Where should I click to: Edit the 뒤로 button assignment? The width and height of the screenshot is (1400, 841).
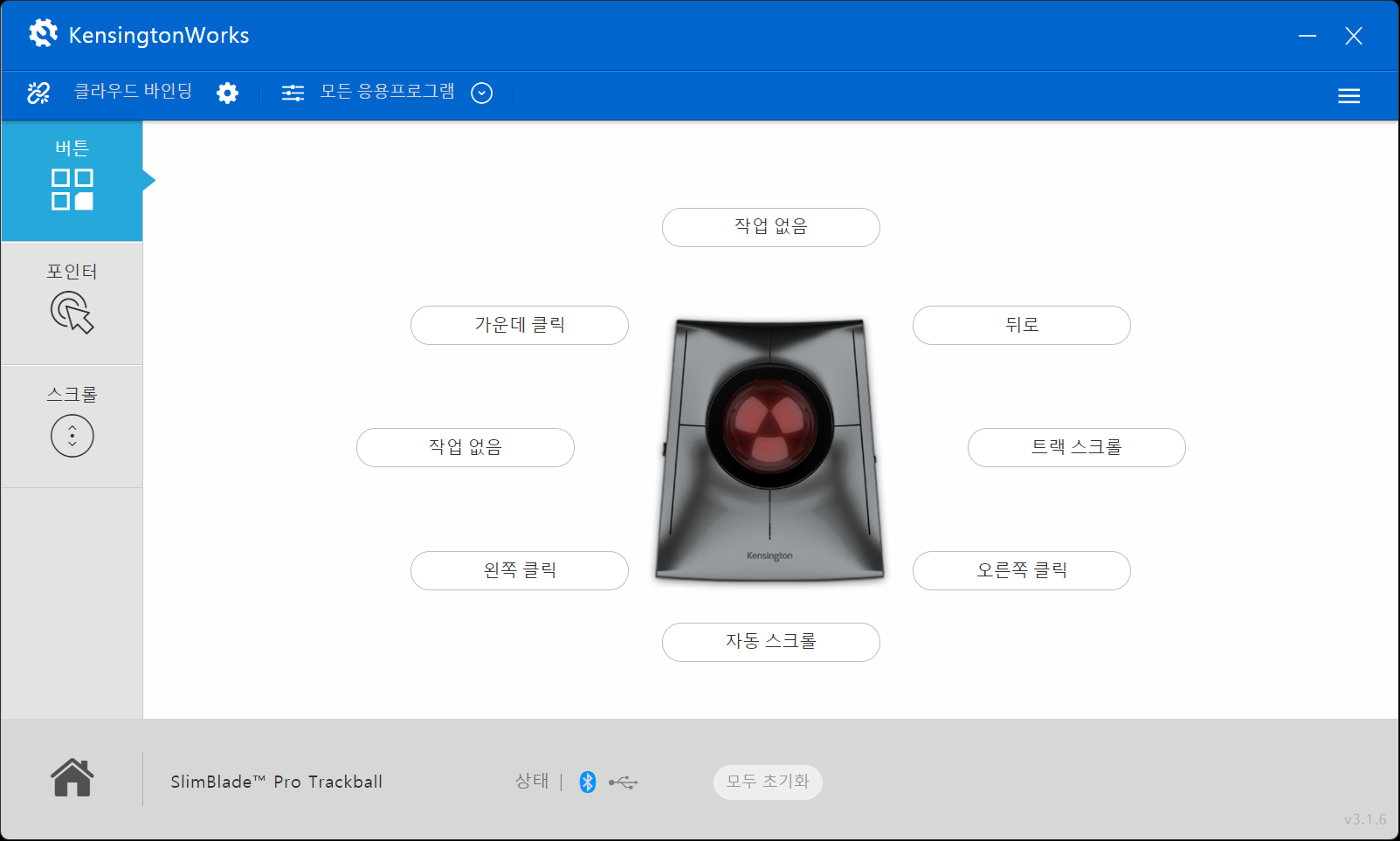point(1022,325)
